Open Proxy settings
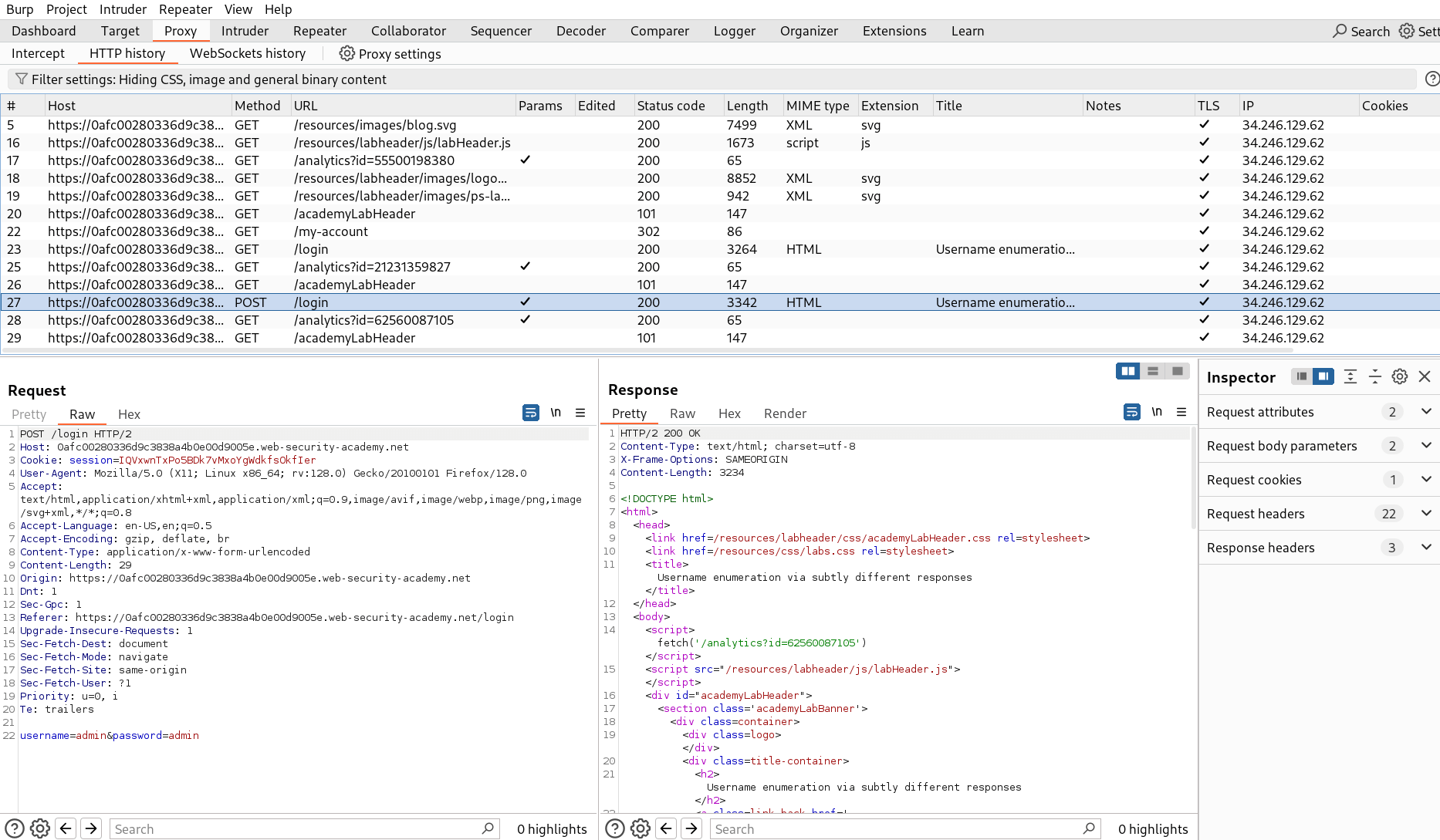The image size is (1440, 840). pos(390,54)
